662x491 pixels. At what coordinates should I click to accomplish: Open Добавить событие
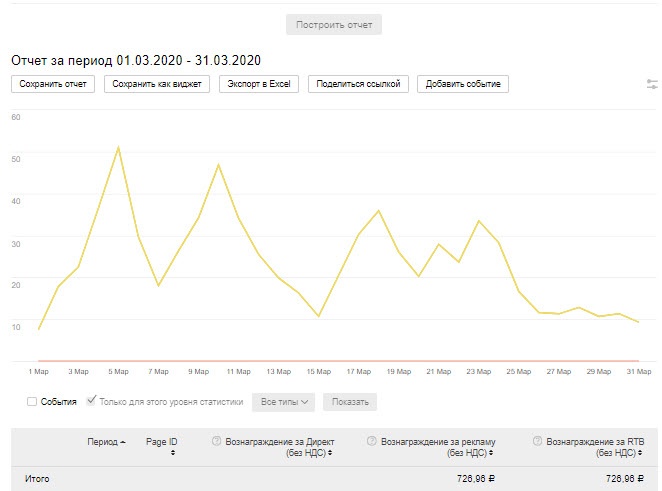[463, 84]
